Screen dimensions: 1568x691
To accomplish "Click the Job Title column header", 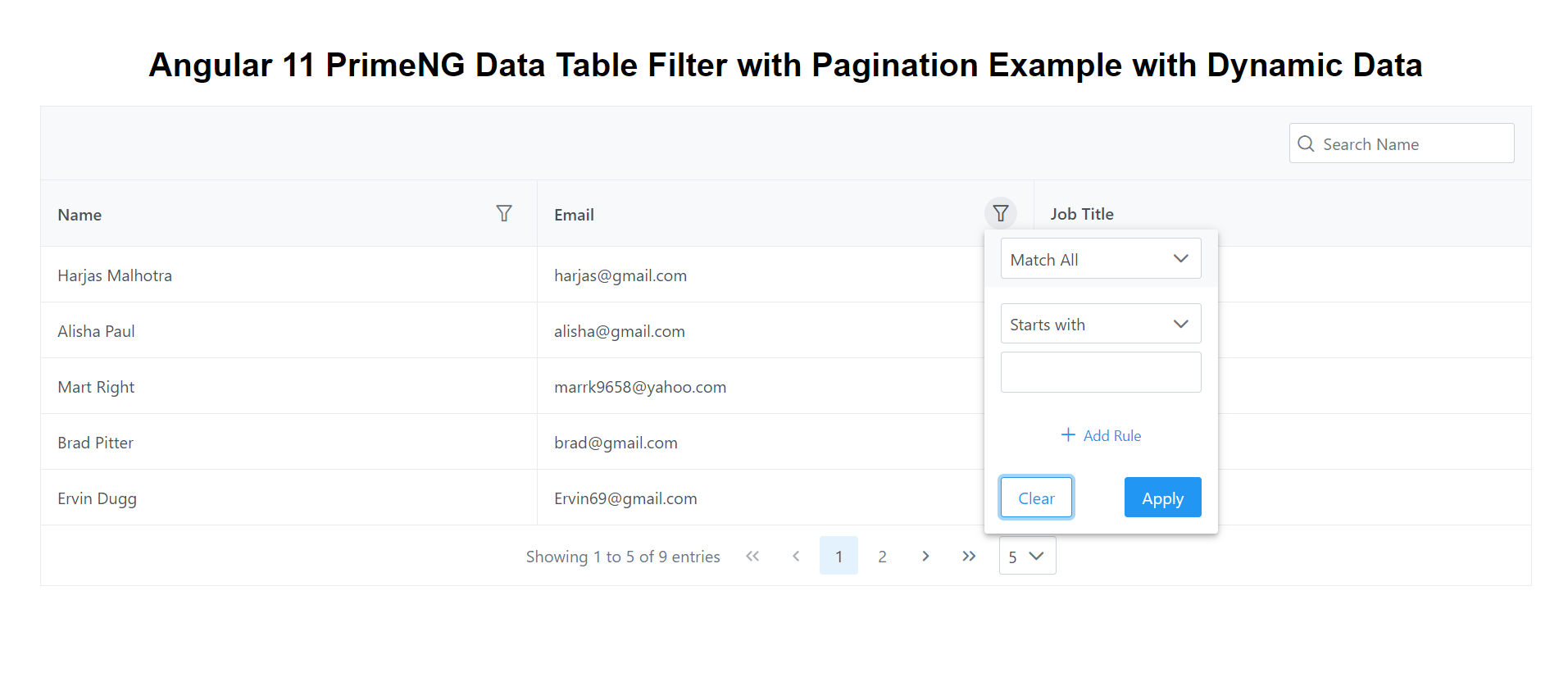I will click(x=1082, y=214).
